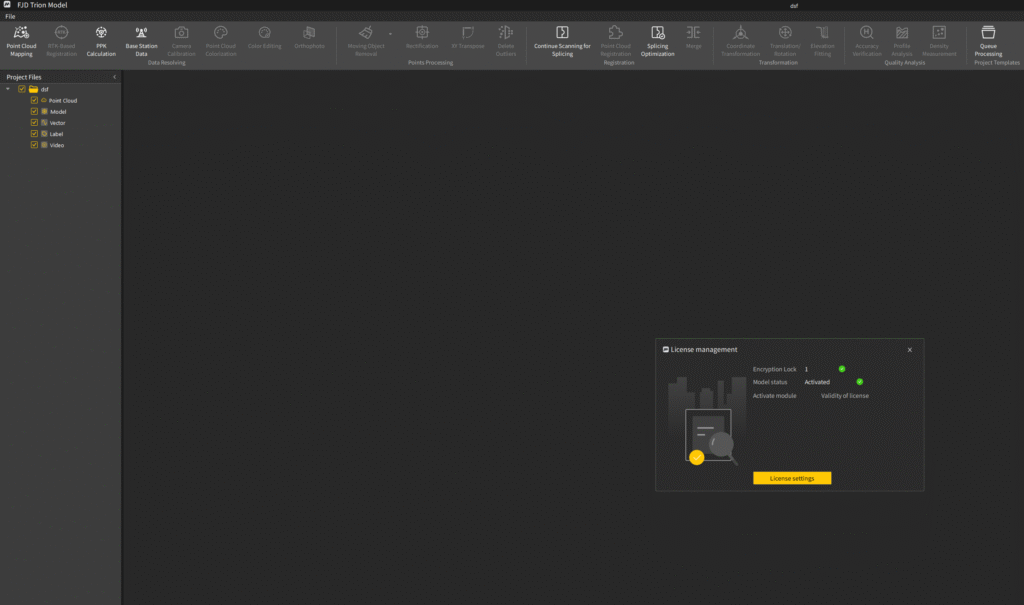Select Base Station Data icon
Image resolution: width=1024 pixels, height=605 pixels.
[141, 32]
